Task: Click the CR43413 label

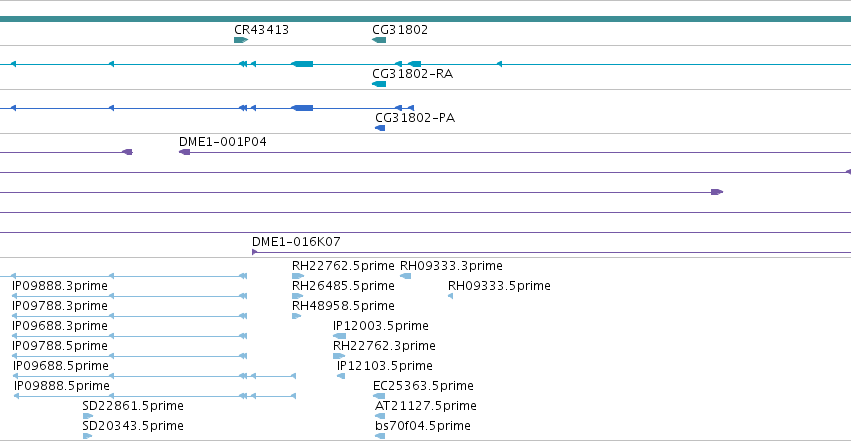Action: coord(262,30)
